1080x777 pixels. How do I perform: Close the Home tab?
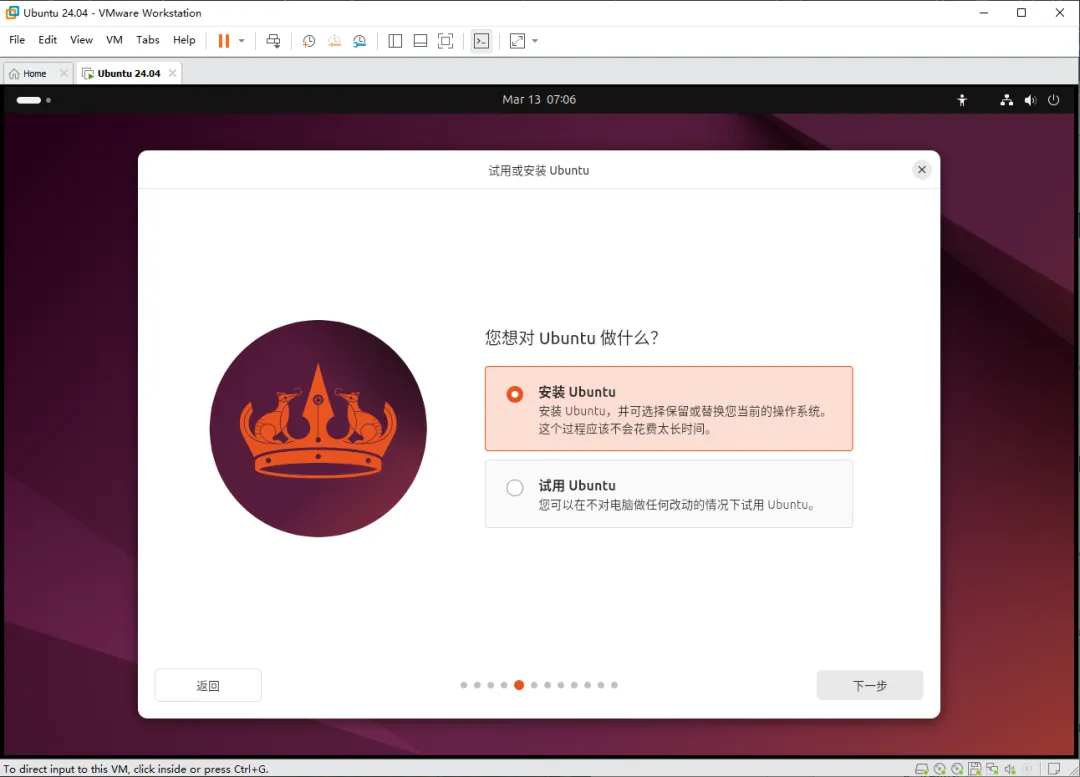click(x=64, y=73)
